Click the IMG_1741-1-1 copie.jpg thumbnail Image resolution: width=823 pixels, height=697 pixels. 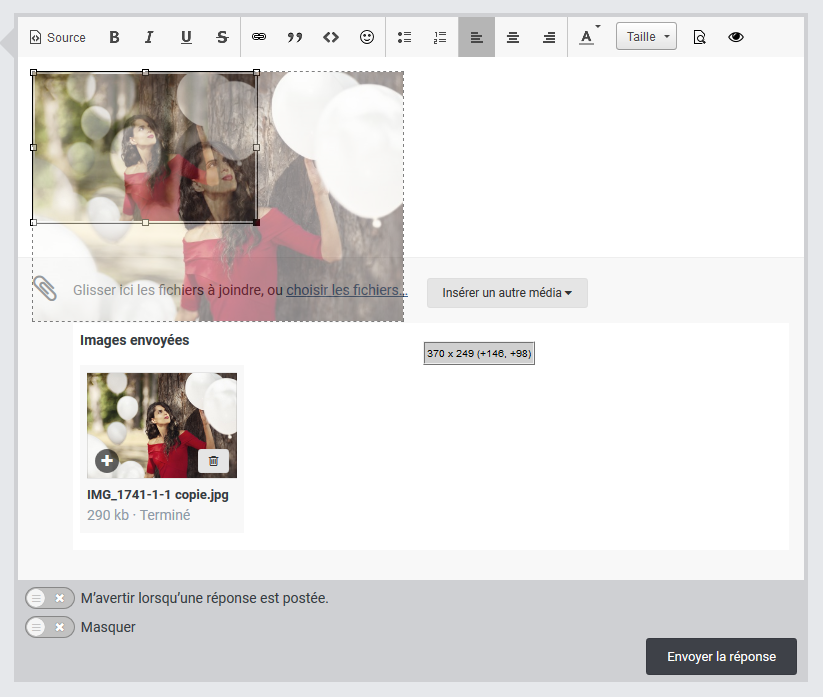pyautogui.click(x=162, y=426)
